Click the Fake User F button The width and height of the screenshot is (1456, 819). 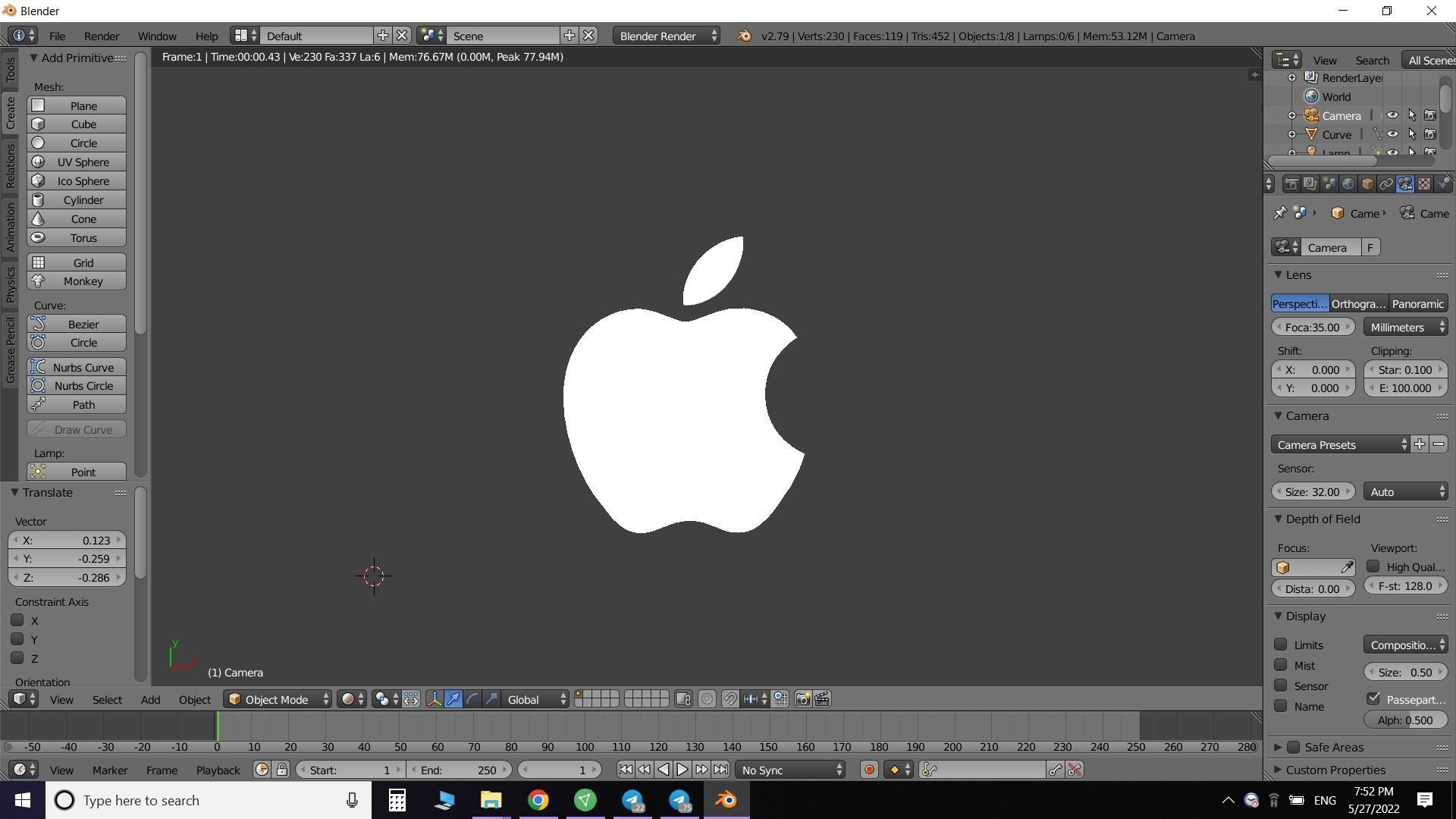(1370, 247)
